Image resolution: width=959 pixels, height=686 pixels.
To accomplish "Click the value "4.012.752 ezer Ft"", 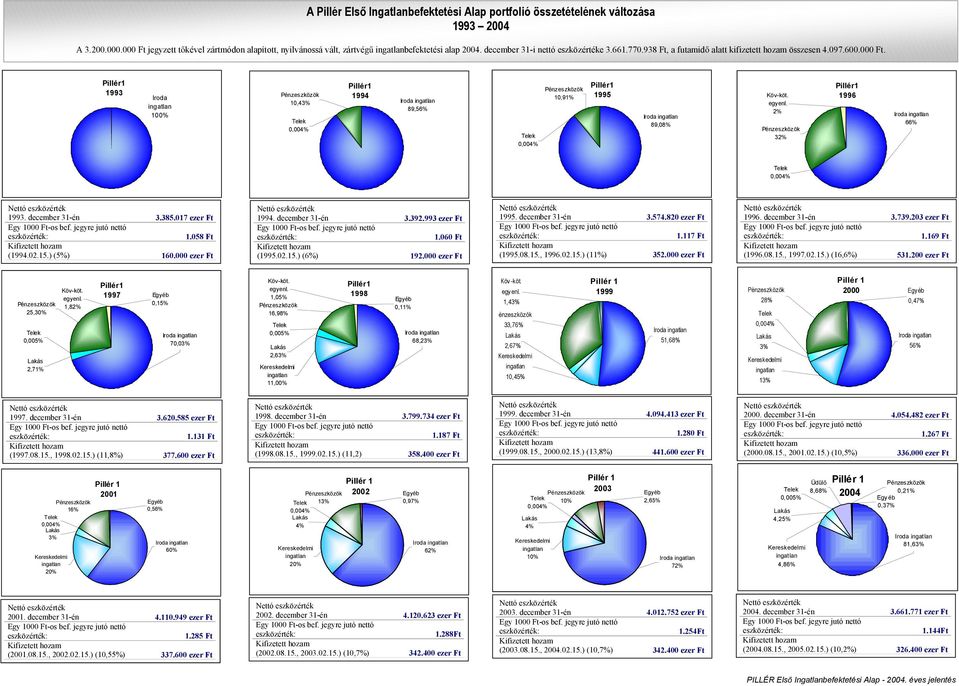I will pyautogui.click(x=675, y=613).
